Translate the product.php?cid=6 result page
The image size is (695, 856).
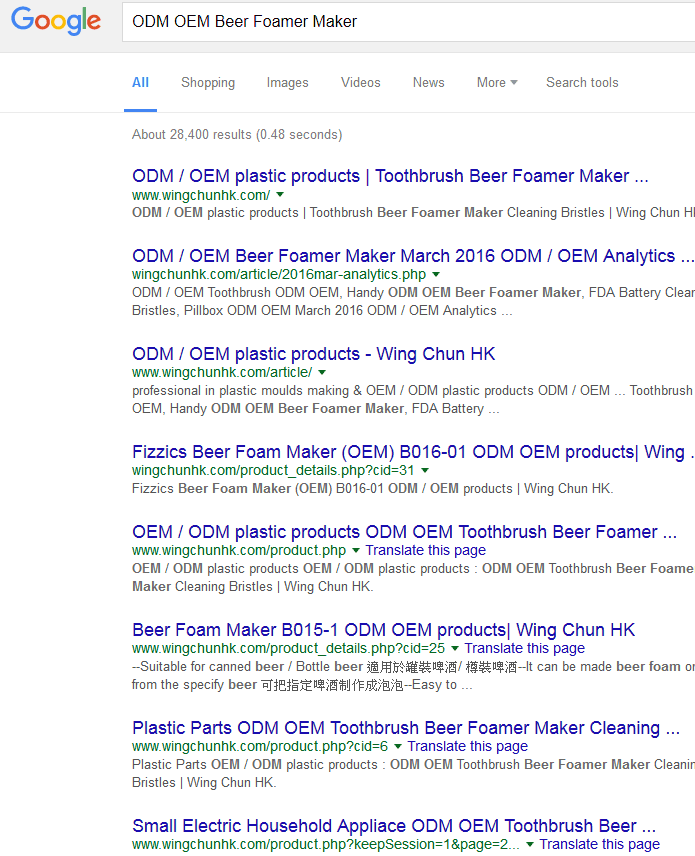click(x=468, y=746)
